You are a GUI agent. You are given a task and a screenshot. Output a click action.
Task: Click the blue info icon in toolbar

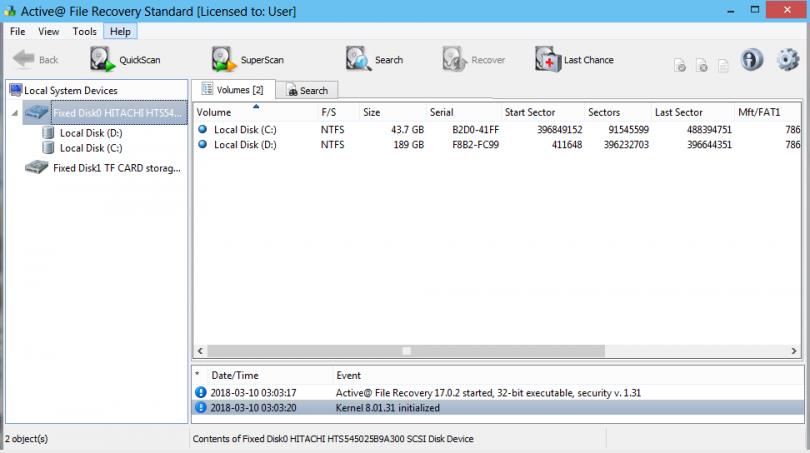click(x=751, y=60)
